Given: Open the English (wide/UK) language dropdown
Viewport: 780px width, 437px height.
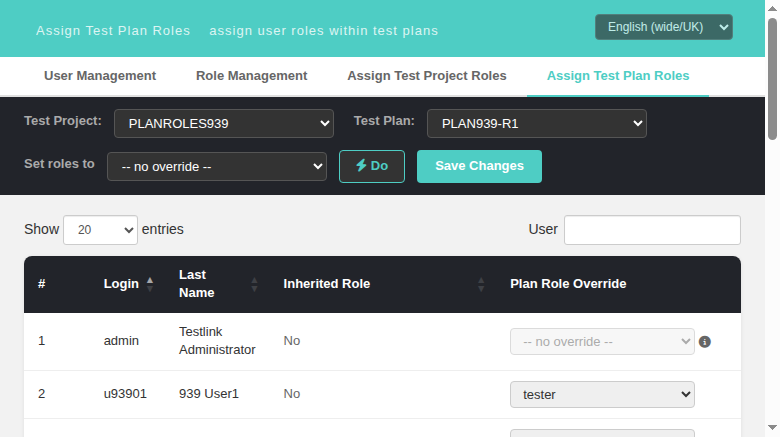Looking at the screenshot, I should click(664, 27).
